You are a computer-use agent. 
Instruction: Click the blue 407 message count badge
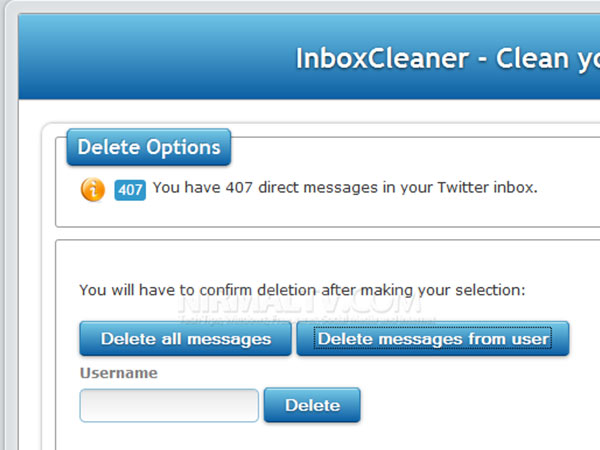pyautogui.click(x=130, y=189)
